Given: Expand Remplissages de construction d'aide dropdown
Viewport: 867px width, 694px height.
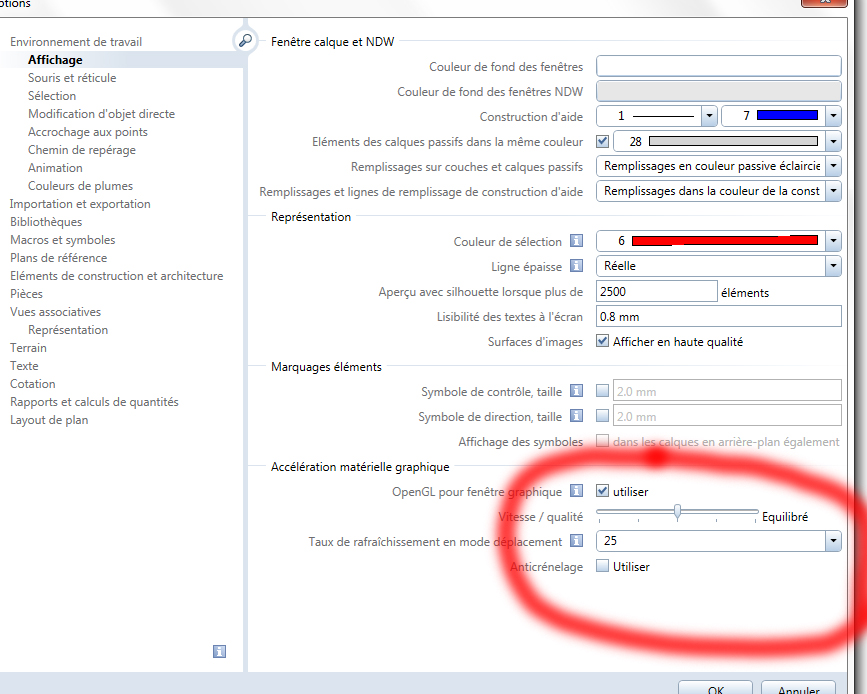Looking at the screenshot, I should point(833,191).
